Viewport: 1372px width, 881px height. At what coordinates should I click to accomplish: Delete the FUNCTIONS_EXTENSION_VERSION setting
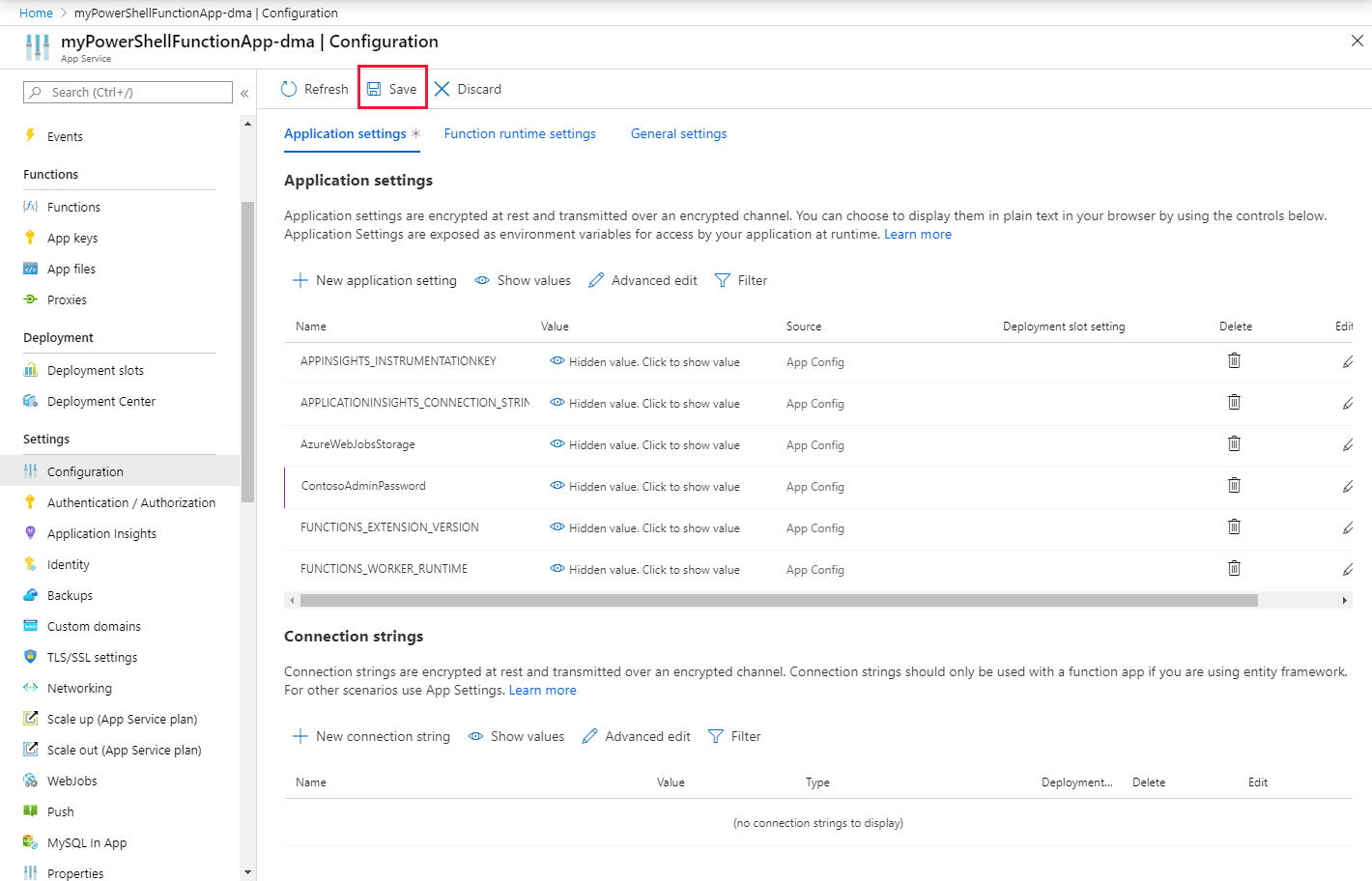pos(1234,526)
